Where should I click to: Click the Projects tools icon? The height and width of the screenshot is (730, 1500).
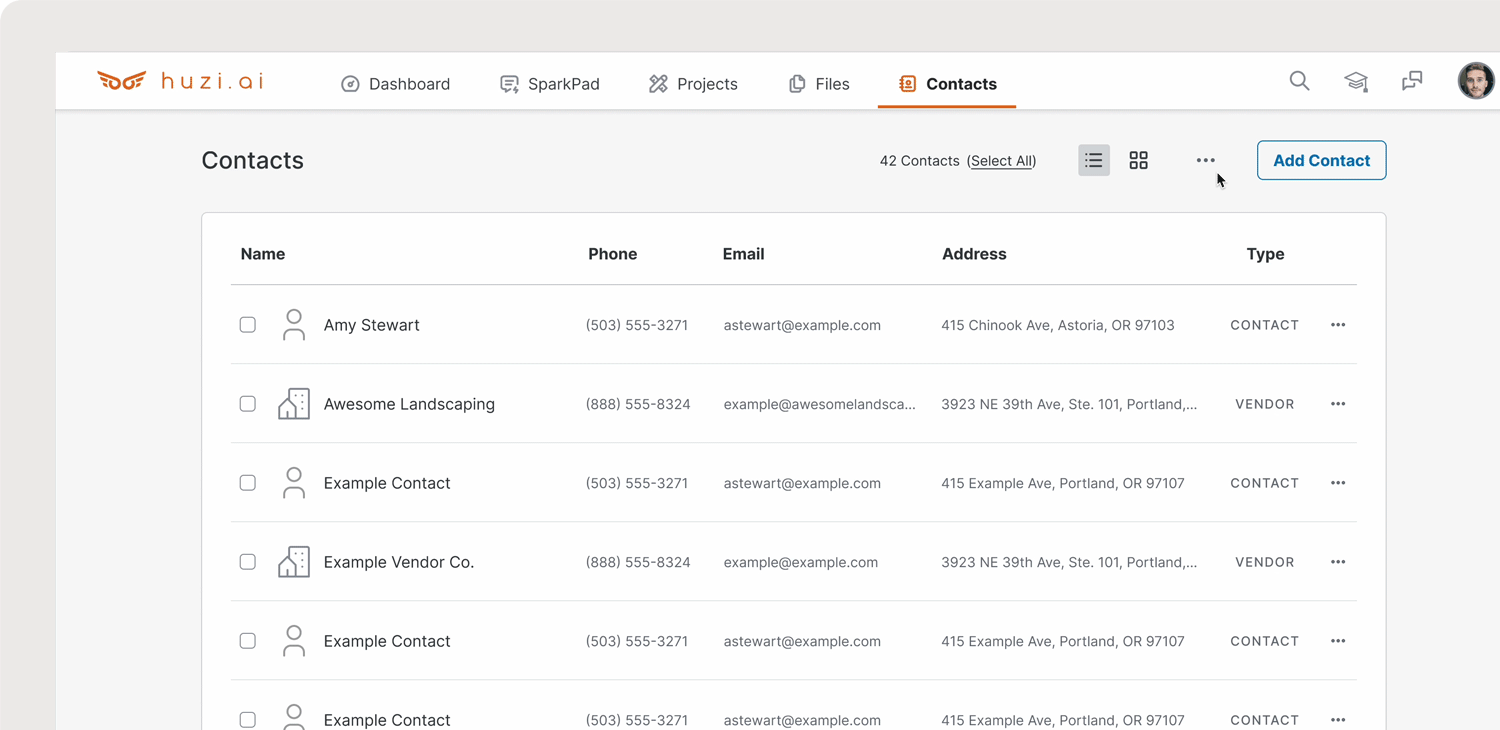(x=658, y=84)
